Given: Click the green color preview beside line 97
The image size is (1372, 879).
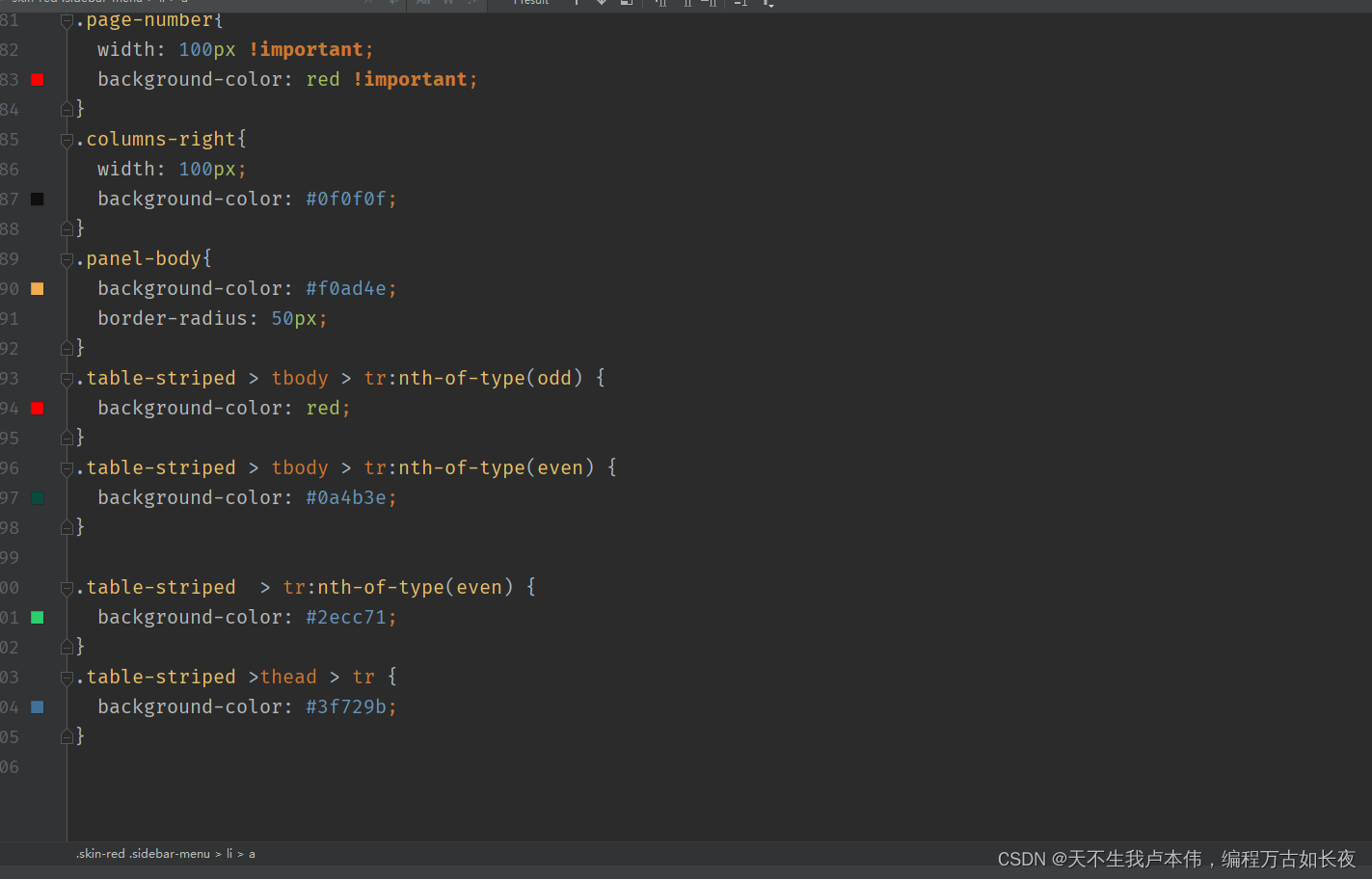Looking at the screenshot, I should 37,497.
